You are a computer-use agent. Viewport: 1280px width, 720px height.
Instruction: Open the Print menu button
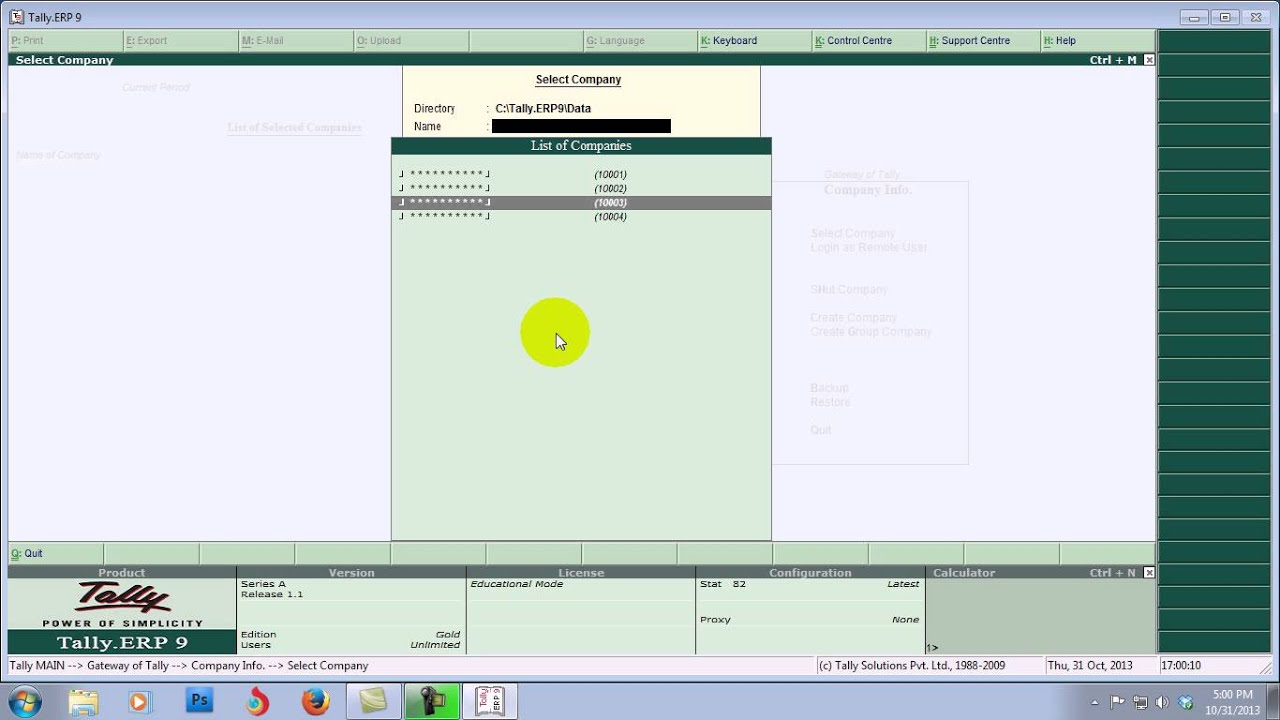[65, 41]
